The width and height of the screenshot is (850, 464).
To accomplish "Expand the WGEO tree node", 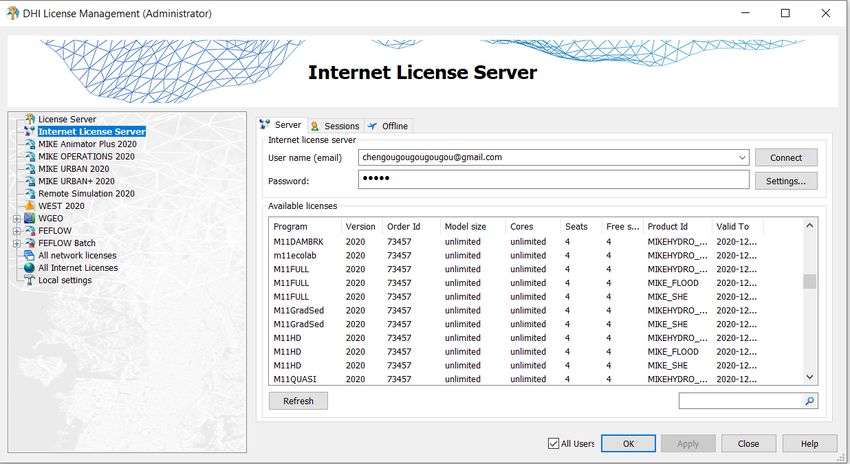I will [17, 218].
